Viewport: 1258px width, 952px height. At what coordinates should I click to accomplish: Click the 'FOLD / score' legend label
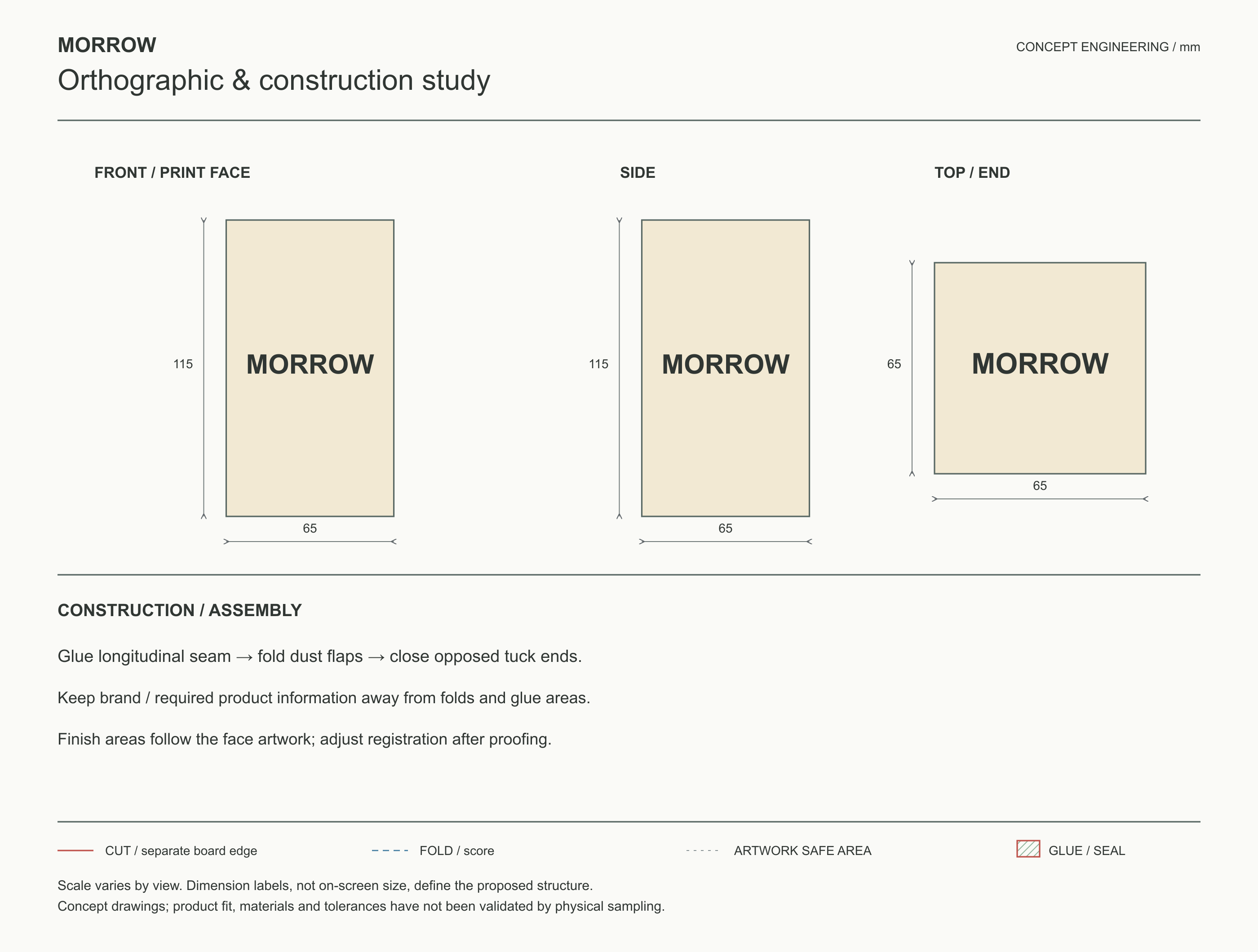pos(456,851)
